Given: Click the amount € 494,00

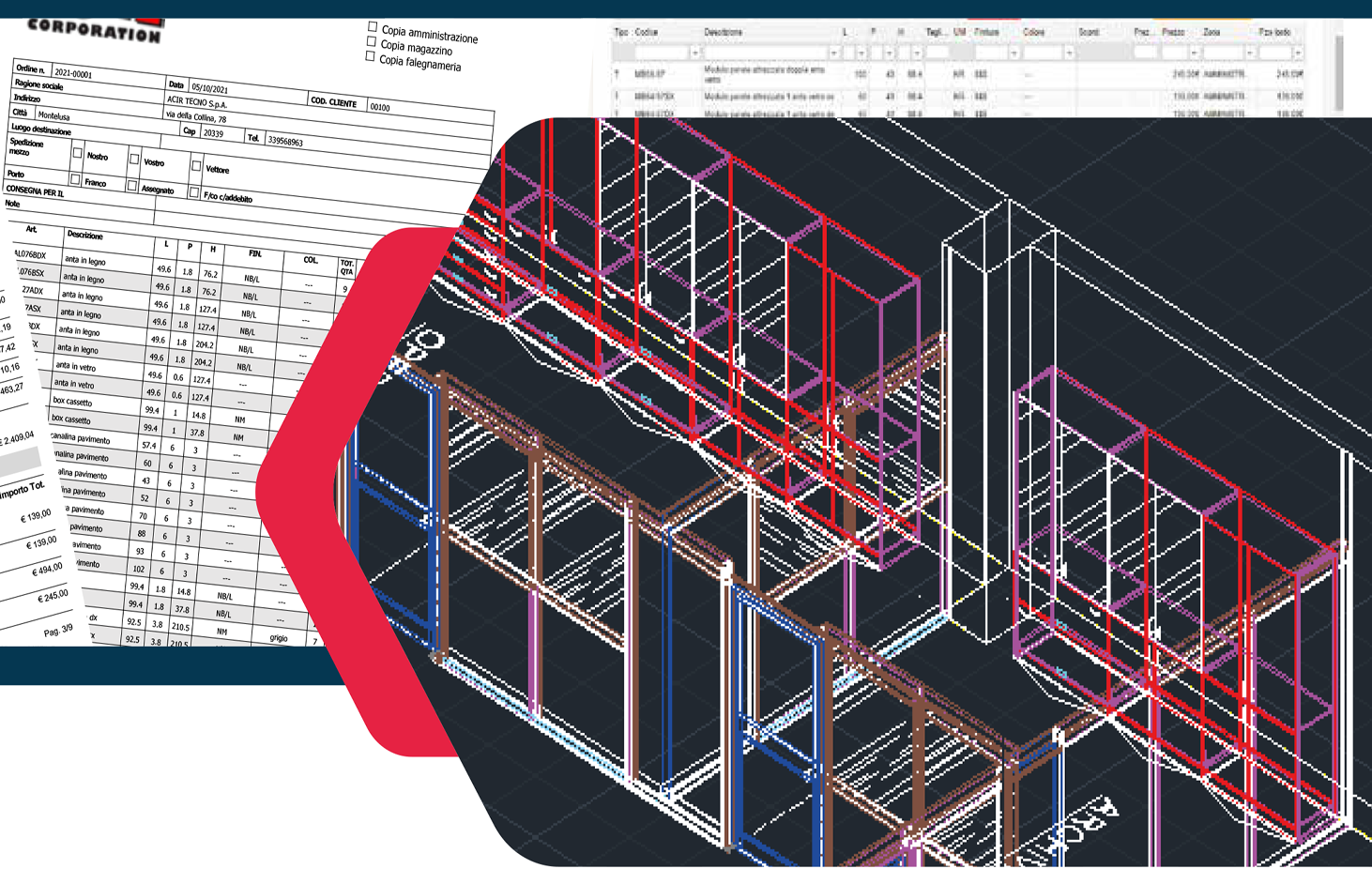Looking at the screenshot, I should coord(47,570).
